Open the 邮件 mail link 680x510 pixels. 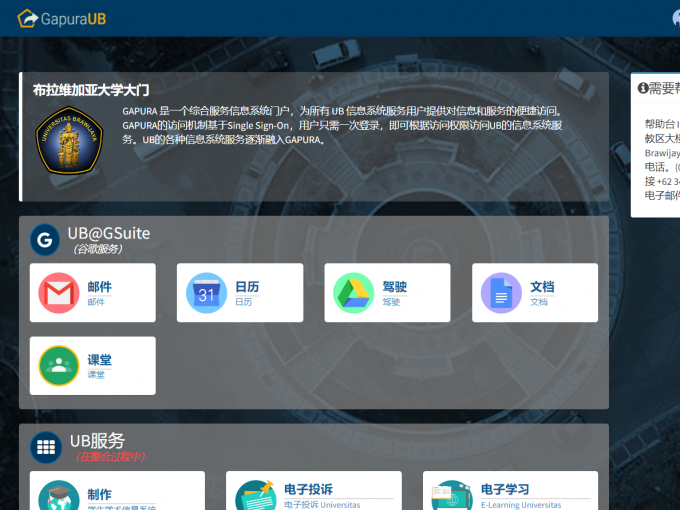pyautogui.click(x=99, y=286)
